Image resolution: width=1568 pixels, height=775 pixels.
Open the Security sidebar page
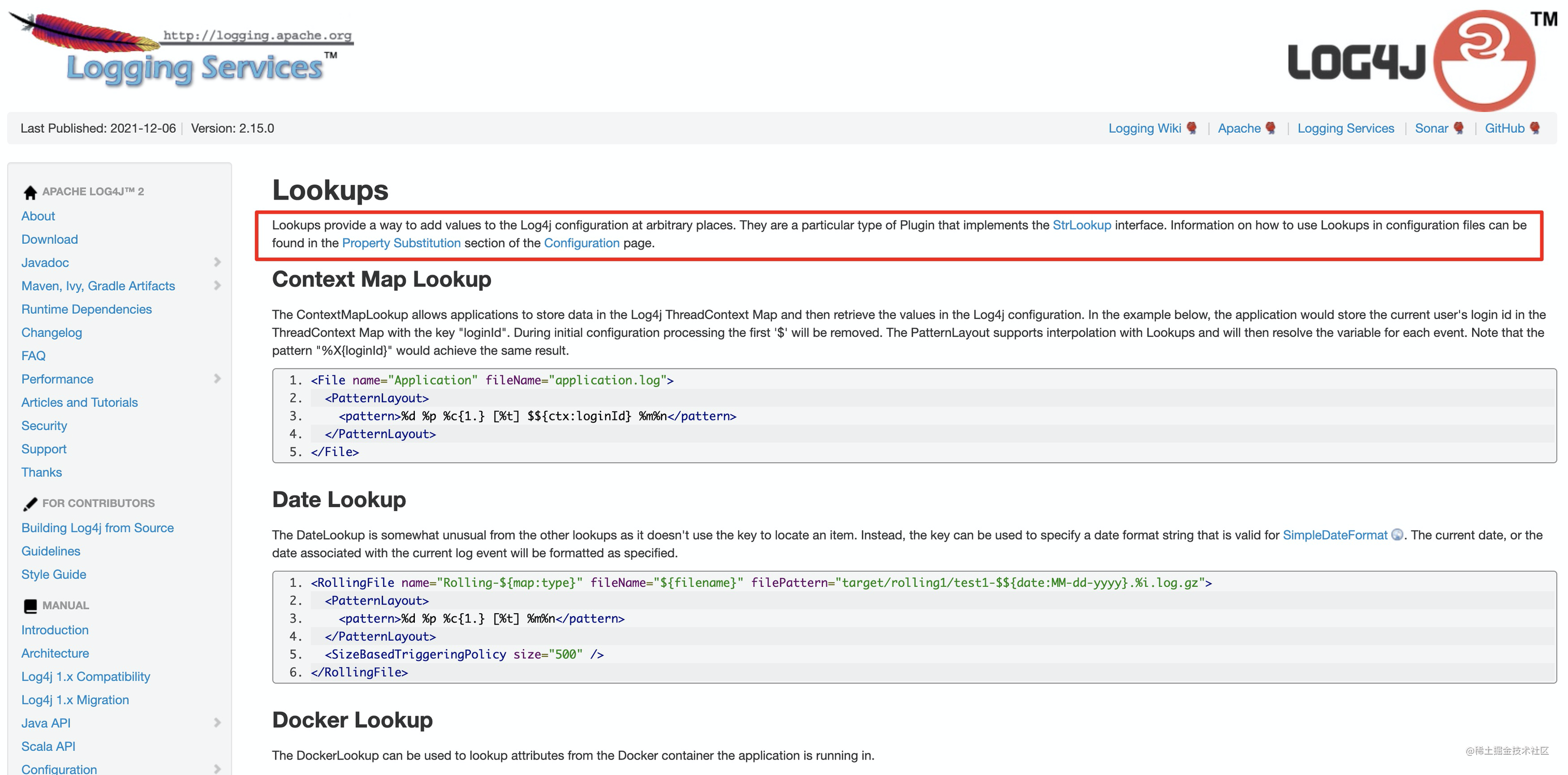(x=44, y=426)
